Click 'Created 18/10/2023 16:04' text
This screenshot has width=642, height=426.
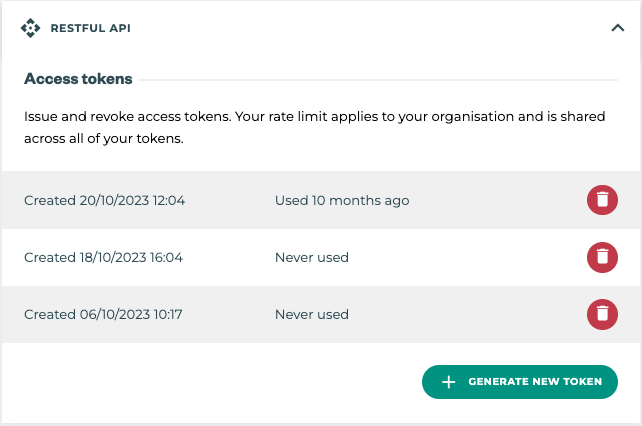[104, 257]
